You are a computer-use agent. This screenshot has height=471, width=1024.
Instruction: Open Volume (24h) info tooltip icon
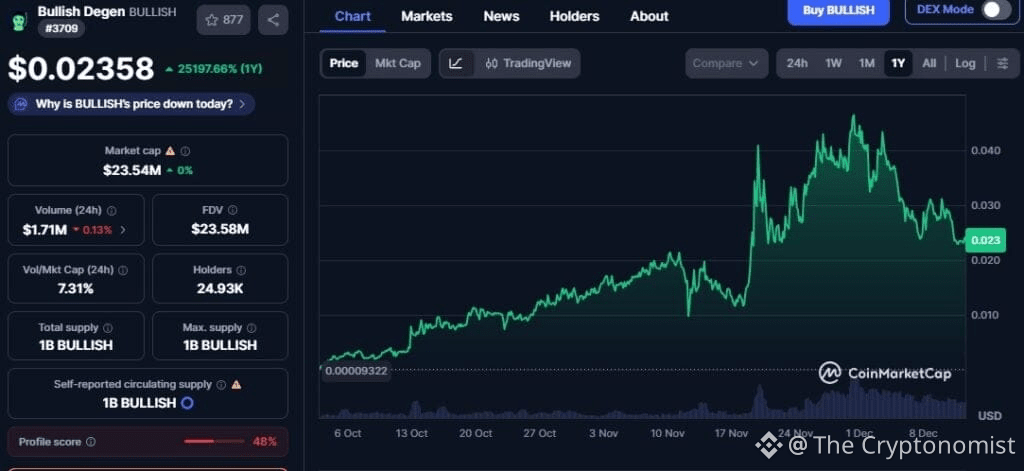112,211
